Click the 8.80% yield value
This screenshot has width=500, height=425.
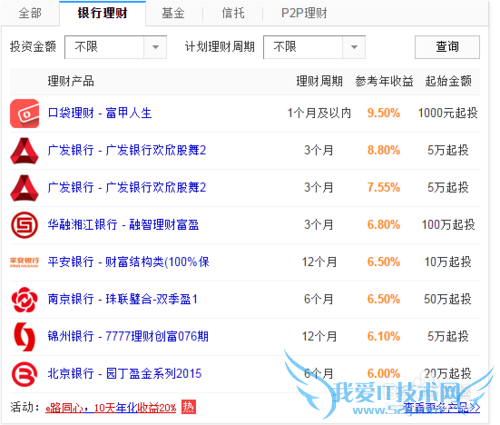coord(384,150)
